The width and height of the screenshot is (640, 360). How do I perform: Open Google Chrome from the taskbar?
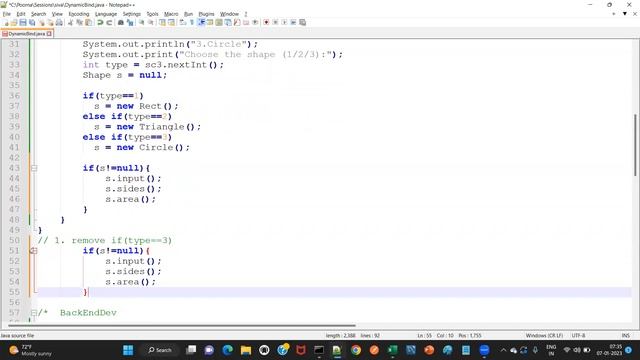[x=356, y=350]
